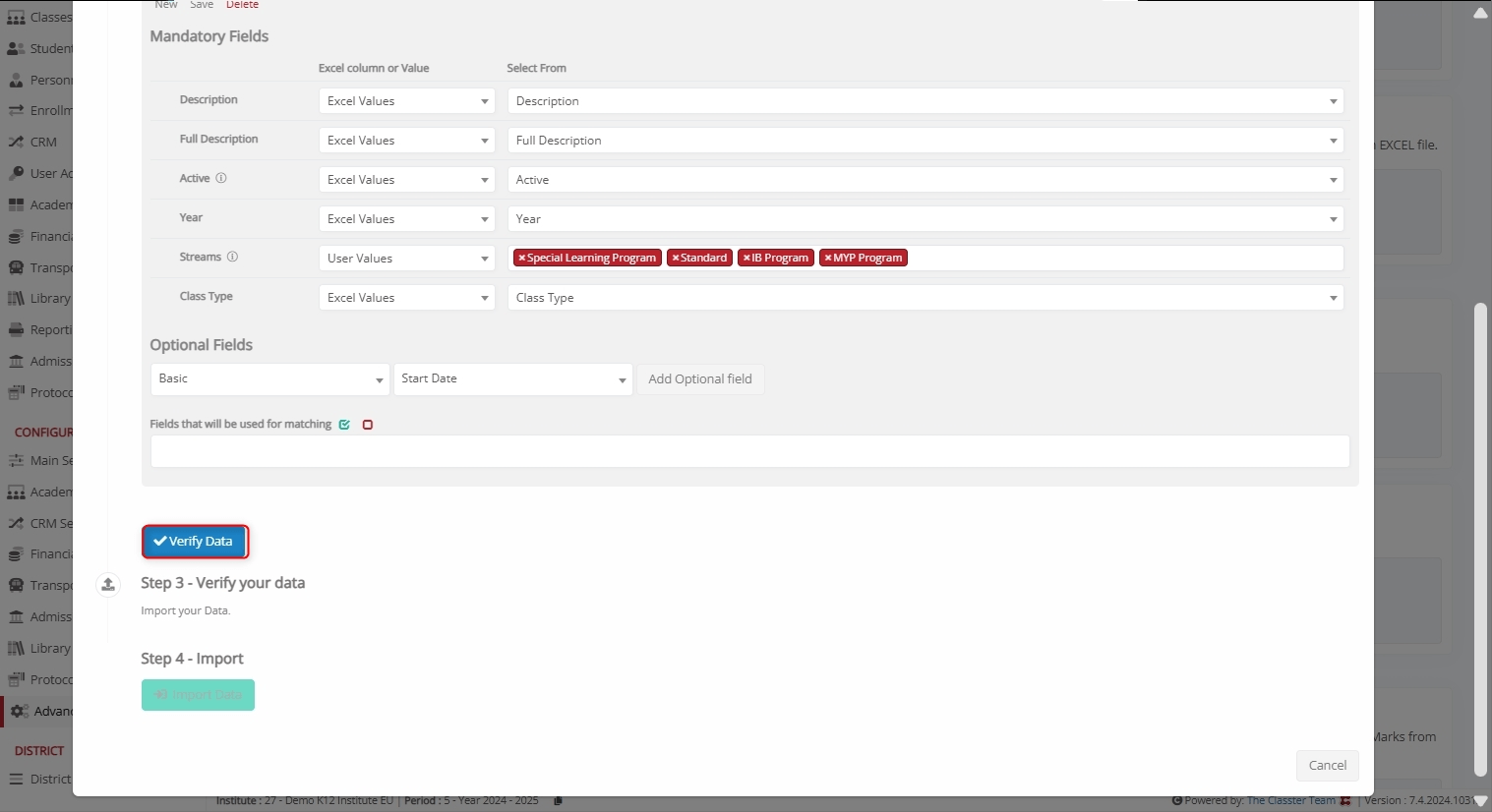Screen dimensions: 1492x812
Task: Uncheck all matching fields (red square)
Action: click(x=368, y=425)
